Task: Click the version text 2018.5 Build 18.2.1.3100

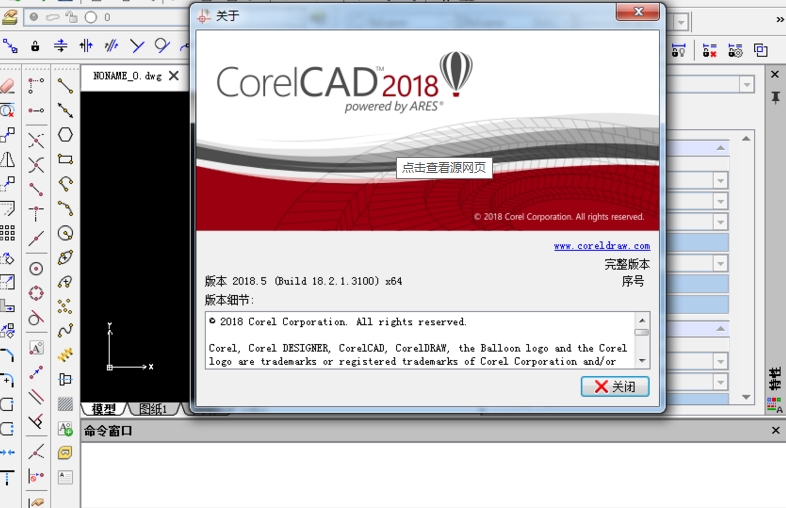Action: tap(303, 281)
